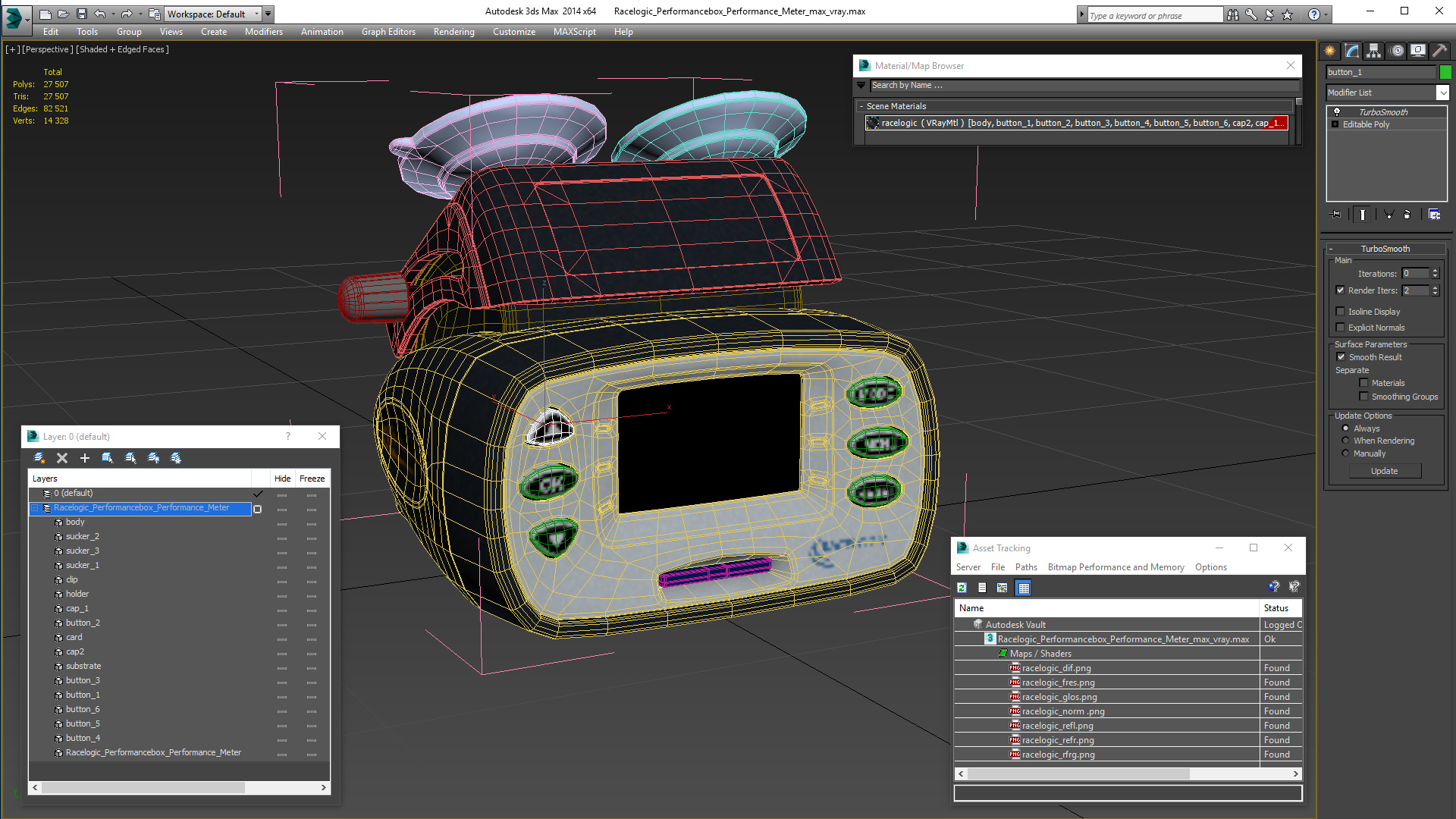
Task: Enable Separate by Smoothing Groups checkbox
Action: click(1363, 397)
